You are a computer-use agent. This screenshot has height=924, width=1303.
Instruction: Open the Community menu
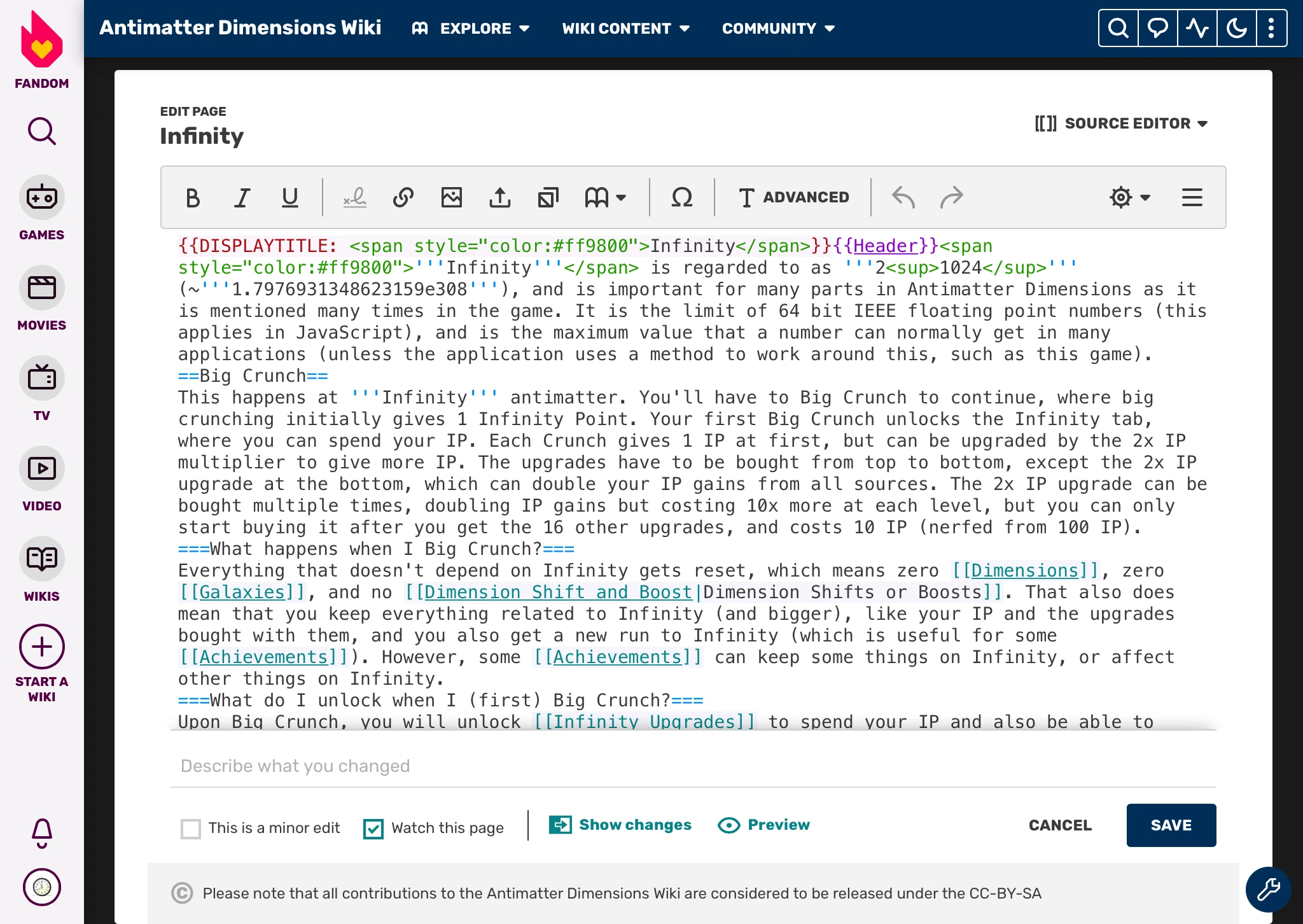(x=778, y=29)
